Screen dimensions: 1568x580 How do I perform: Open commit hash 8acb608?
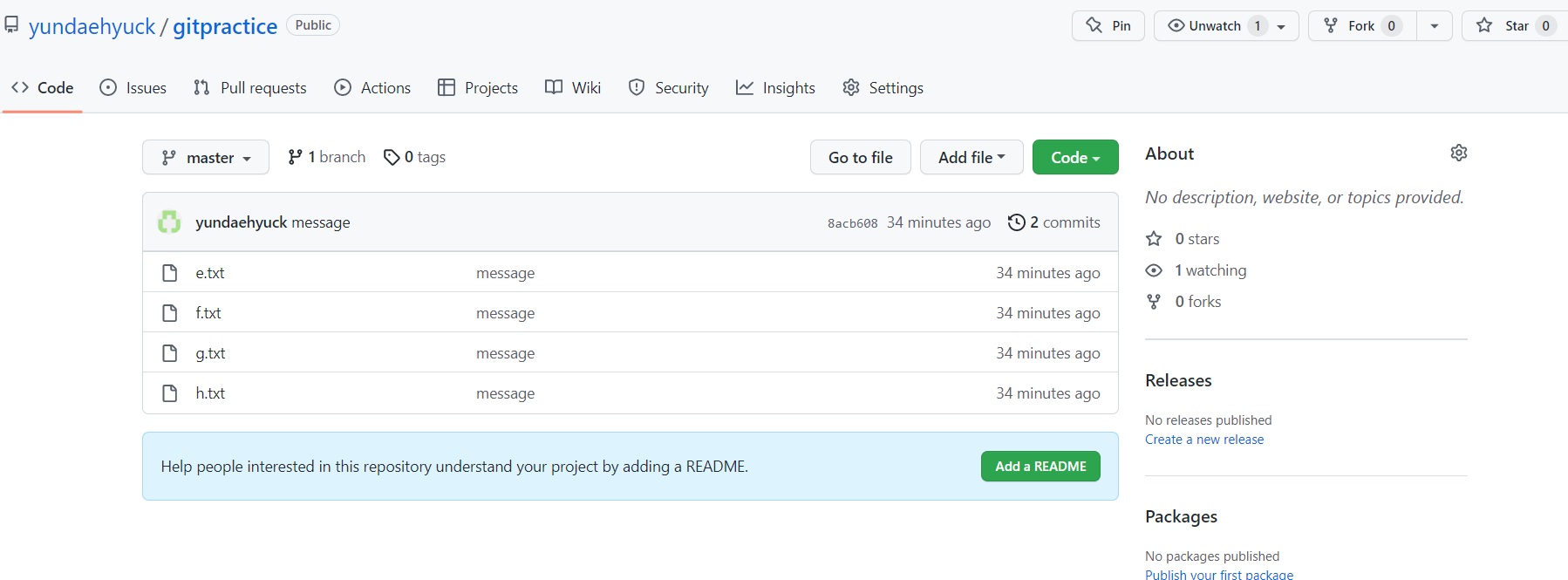[853, 223]
